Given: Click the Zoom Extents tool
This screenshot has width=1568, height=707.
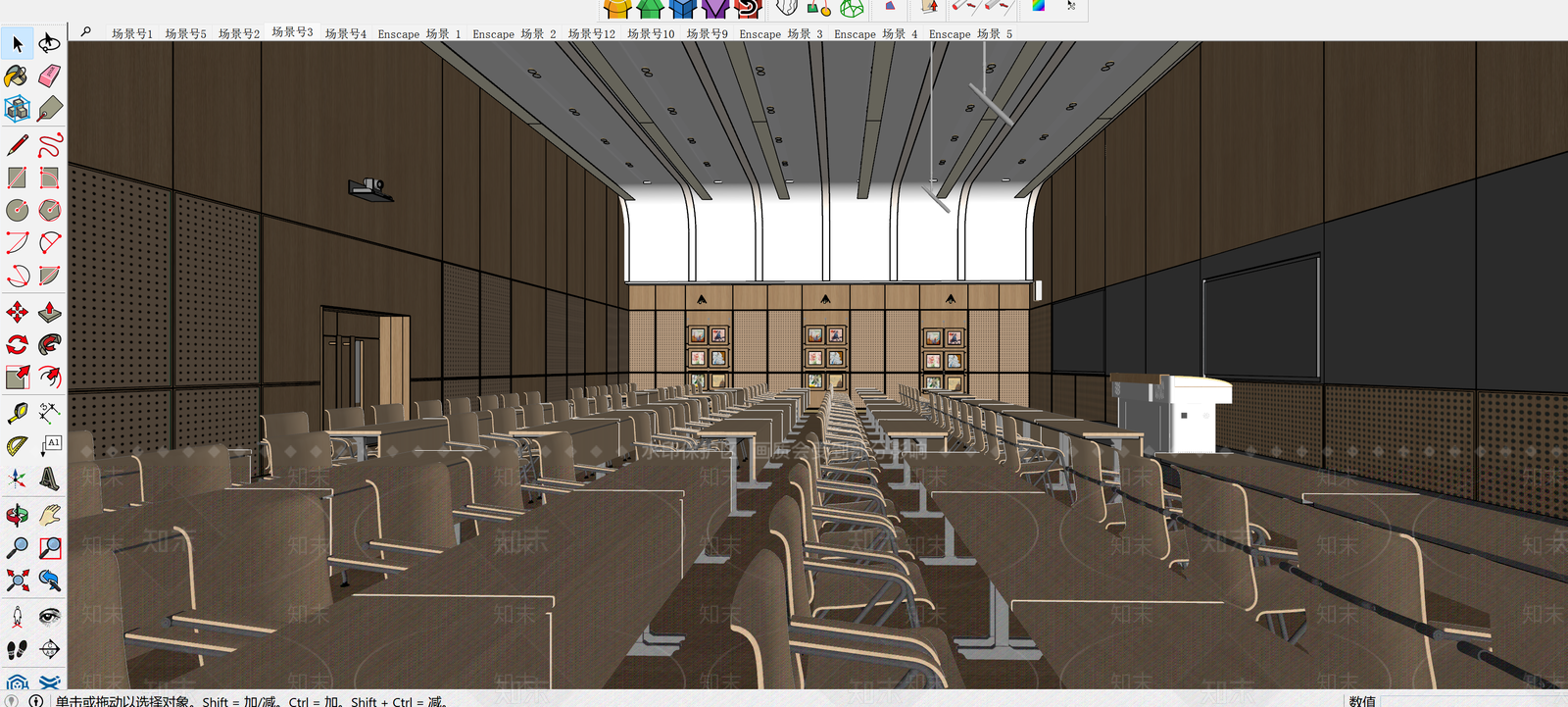Looking at the screenshot, I should (17, 580).
